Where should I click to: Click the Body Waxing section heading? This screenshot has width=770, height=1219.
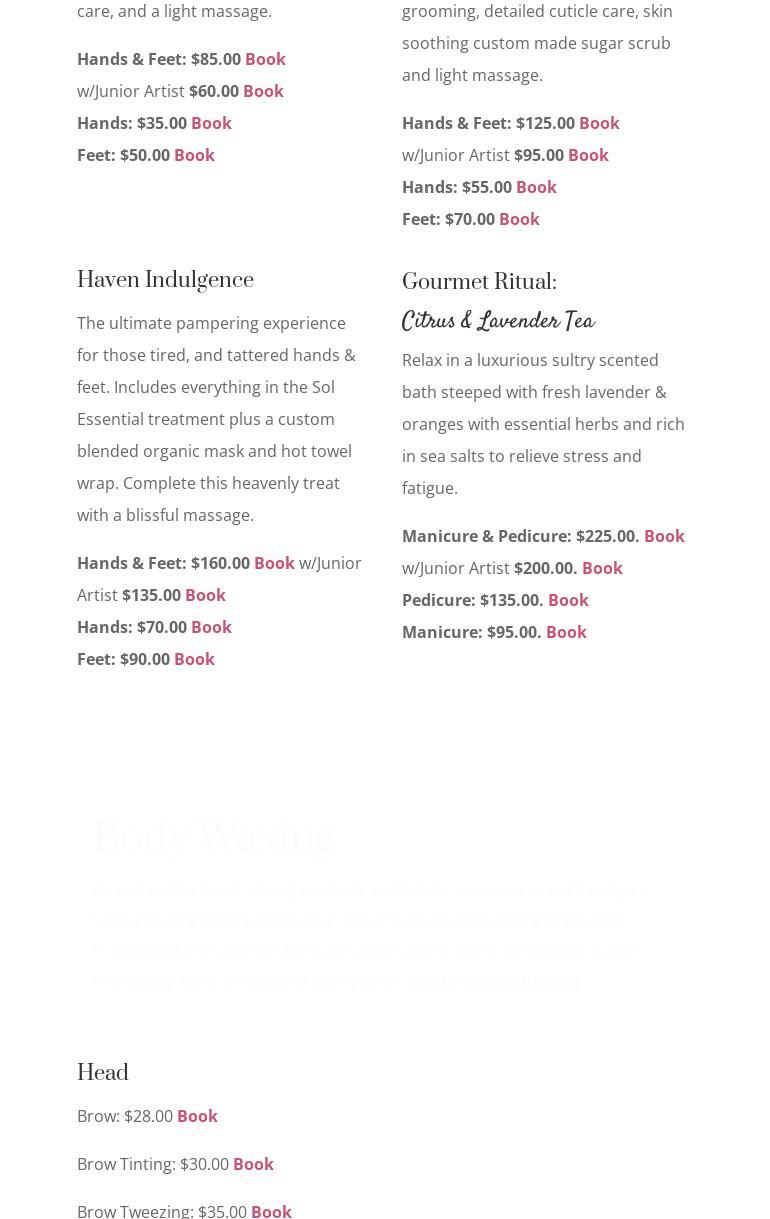coord(213,838)
